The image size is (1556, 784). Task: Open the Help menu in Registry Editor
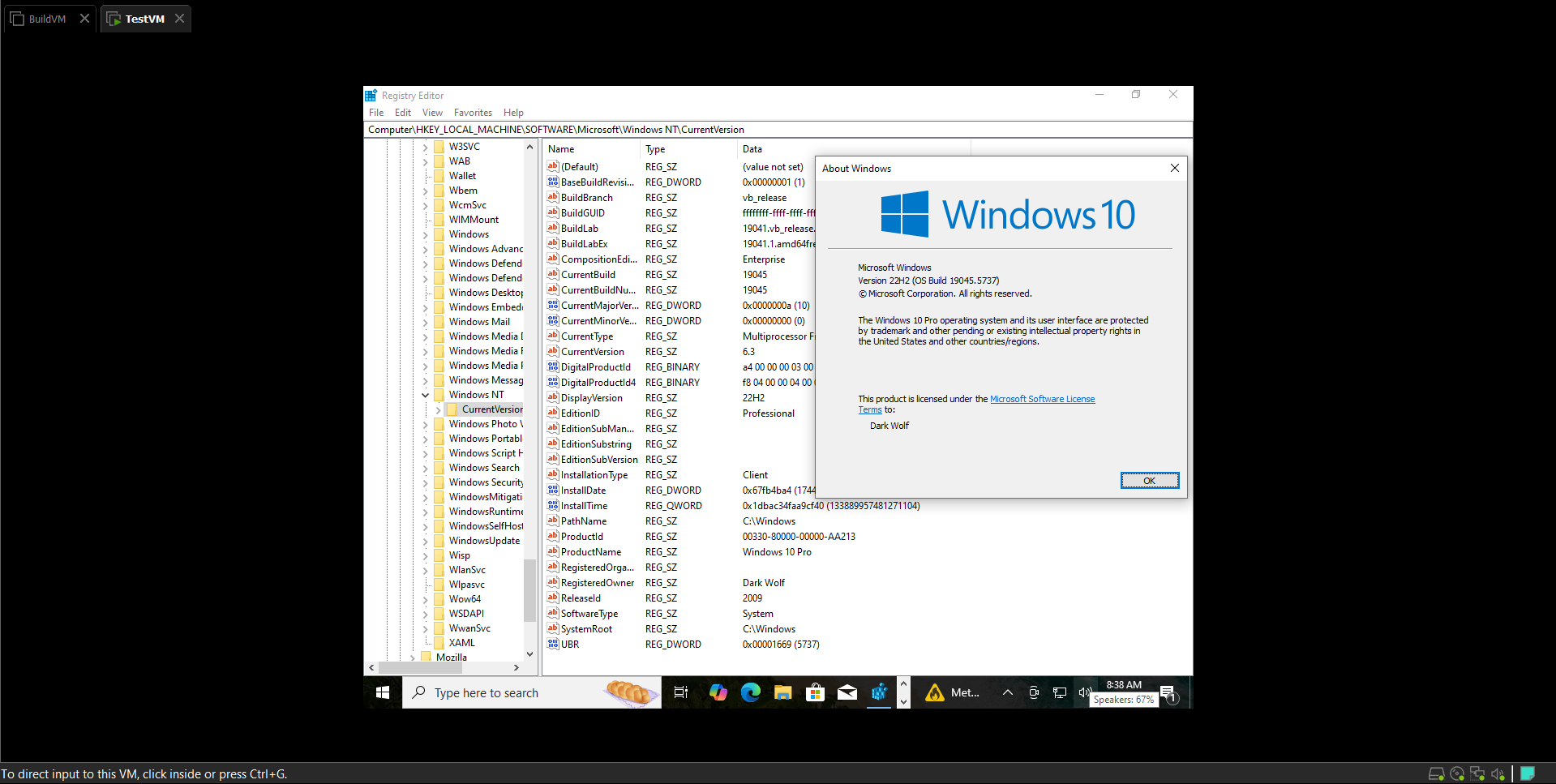click(513, 113)
